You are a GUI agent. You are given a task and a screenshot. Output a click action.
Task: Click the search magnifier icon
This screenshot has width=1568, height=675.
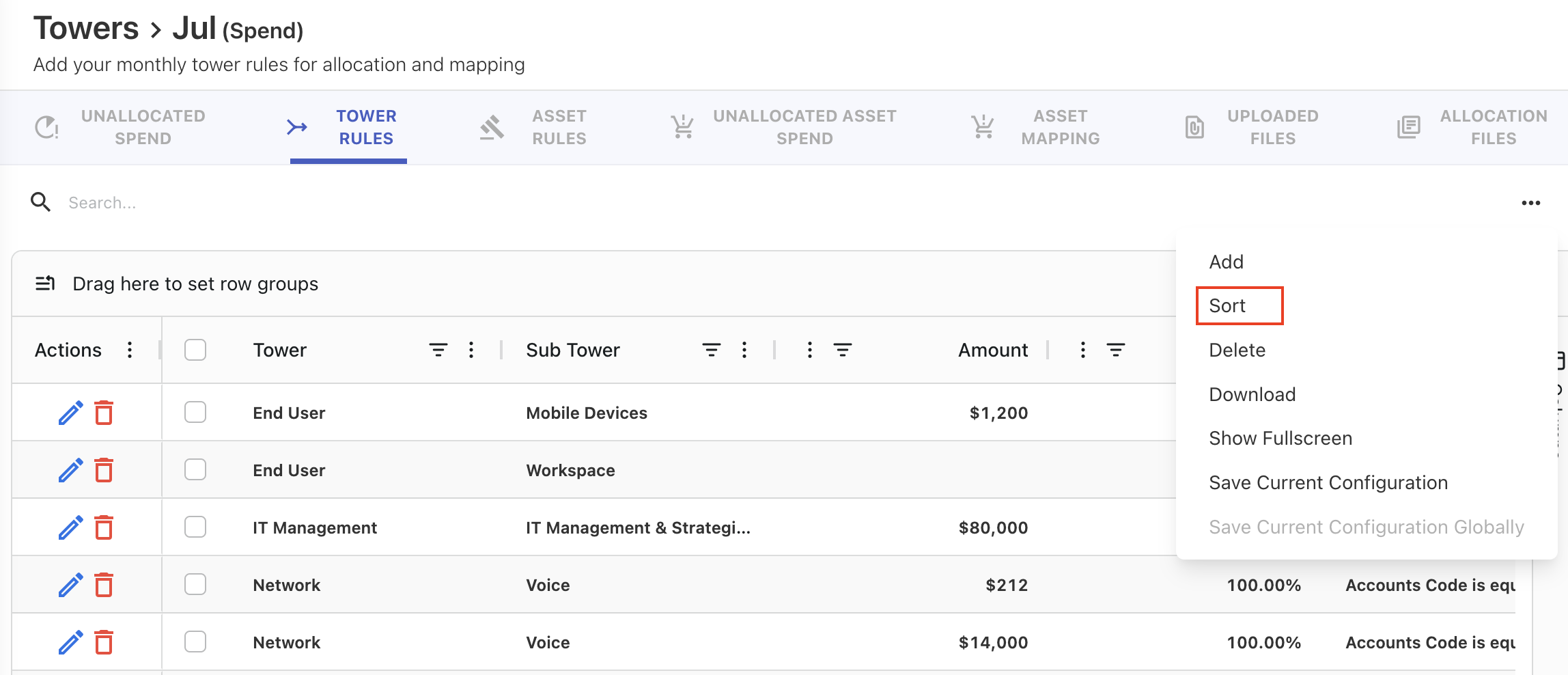tap(41, 202)
